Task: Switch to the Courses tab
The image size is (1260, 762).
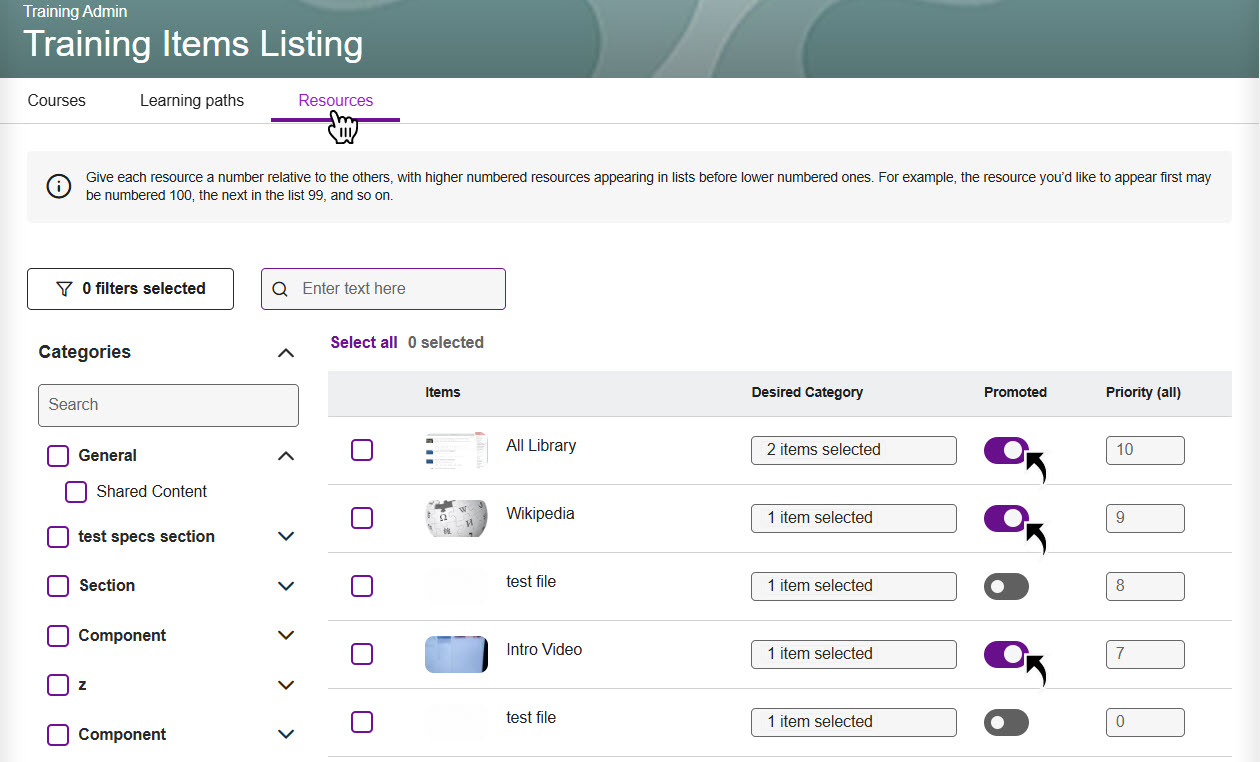Action: 57,101
